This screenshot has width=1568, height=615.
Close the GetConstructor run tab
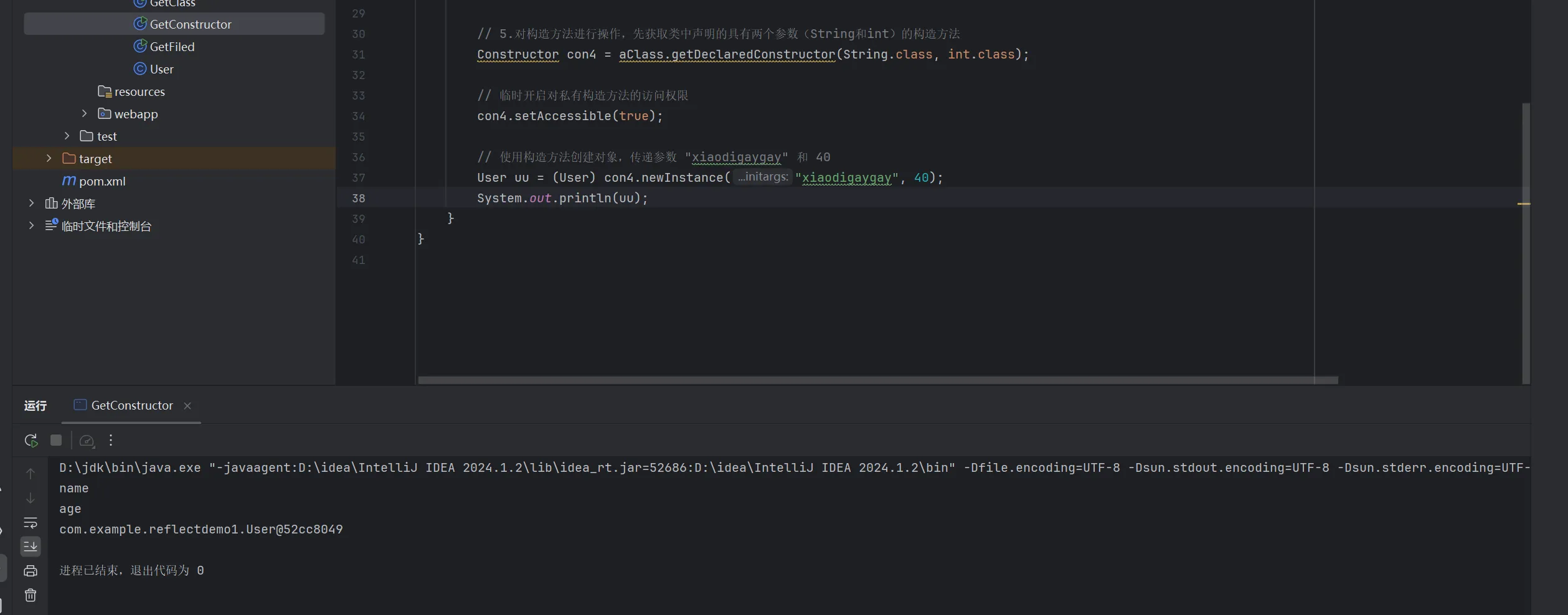[187, 406]
